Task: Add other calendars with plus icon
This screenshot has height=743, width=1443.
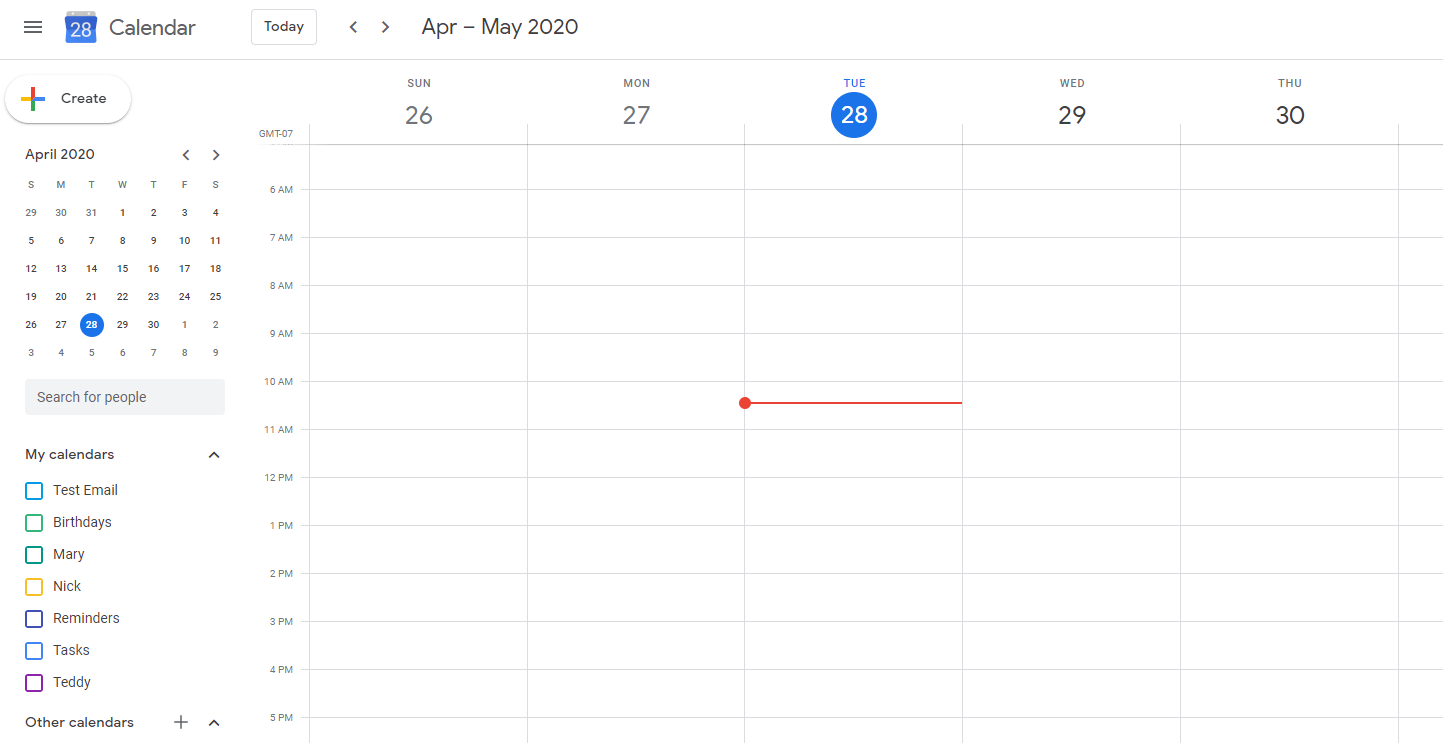Action: (181, 722)
